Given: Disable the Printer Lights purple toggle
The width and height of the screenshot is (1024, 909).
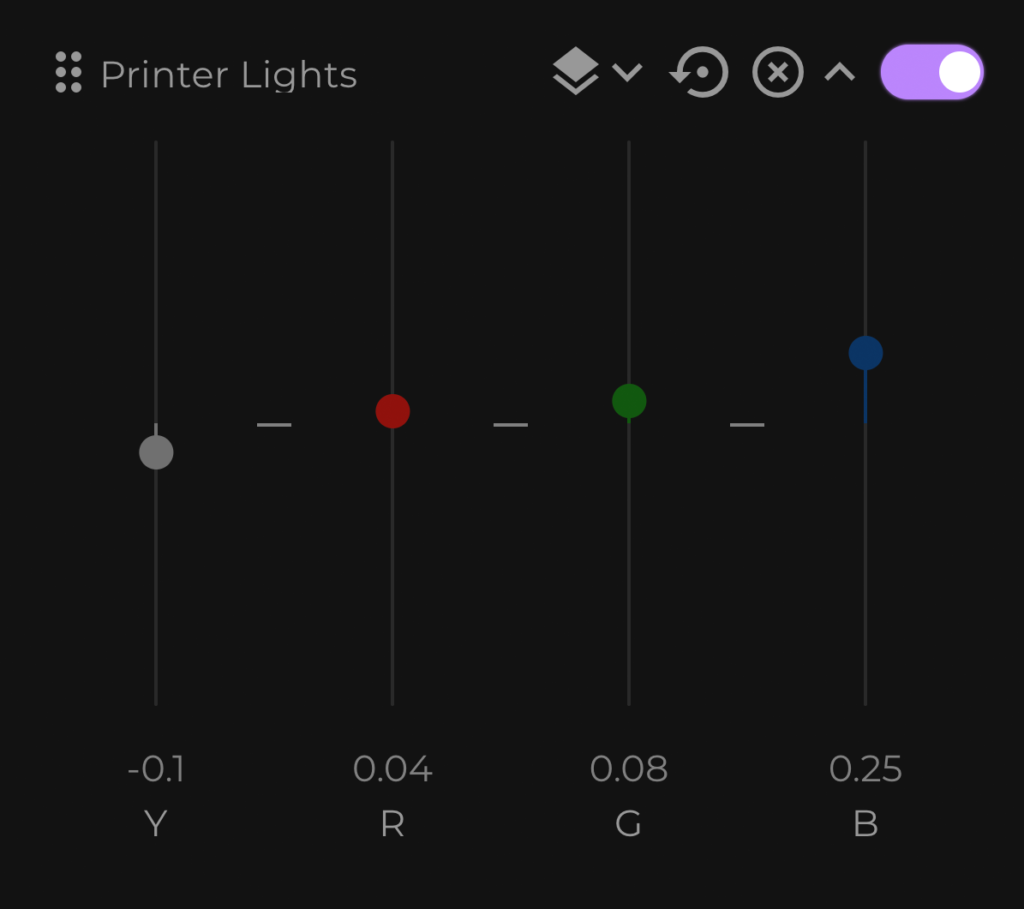Looking at the screenshot, I should [932, 72].
